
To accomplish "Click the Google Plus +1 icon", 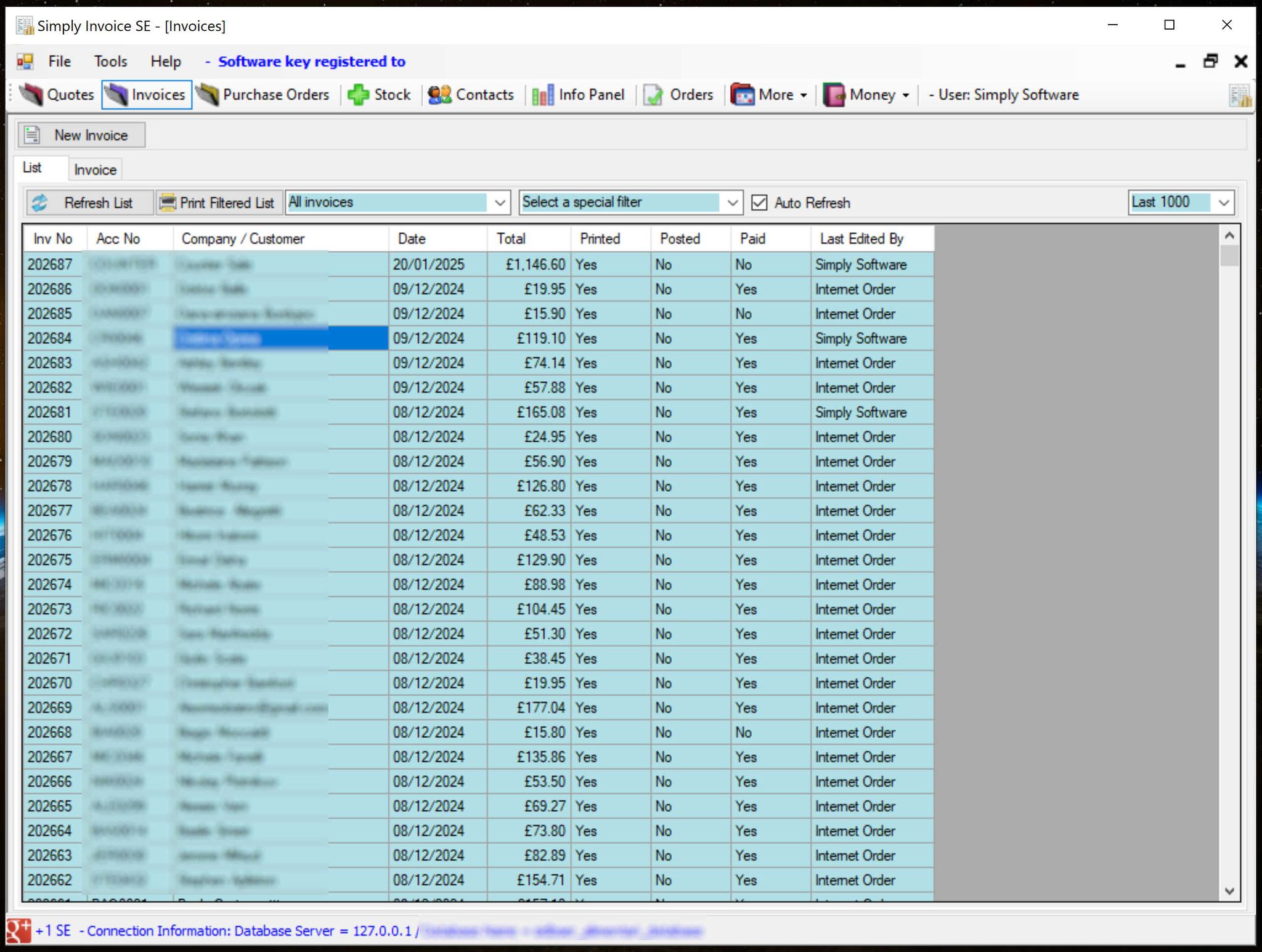I will [18, 930].
